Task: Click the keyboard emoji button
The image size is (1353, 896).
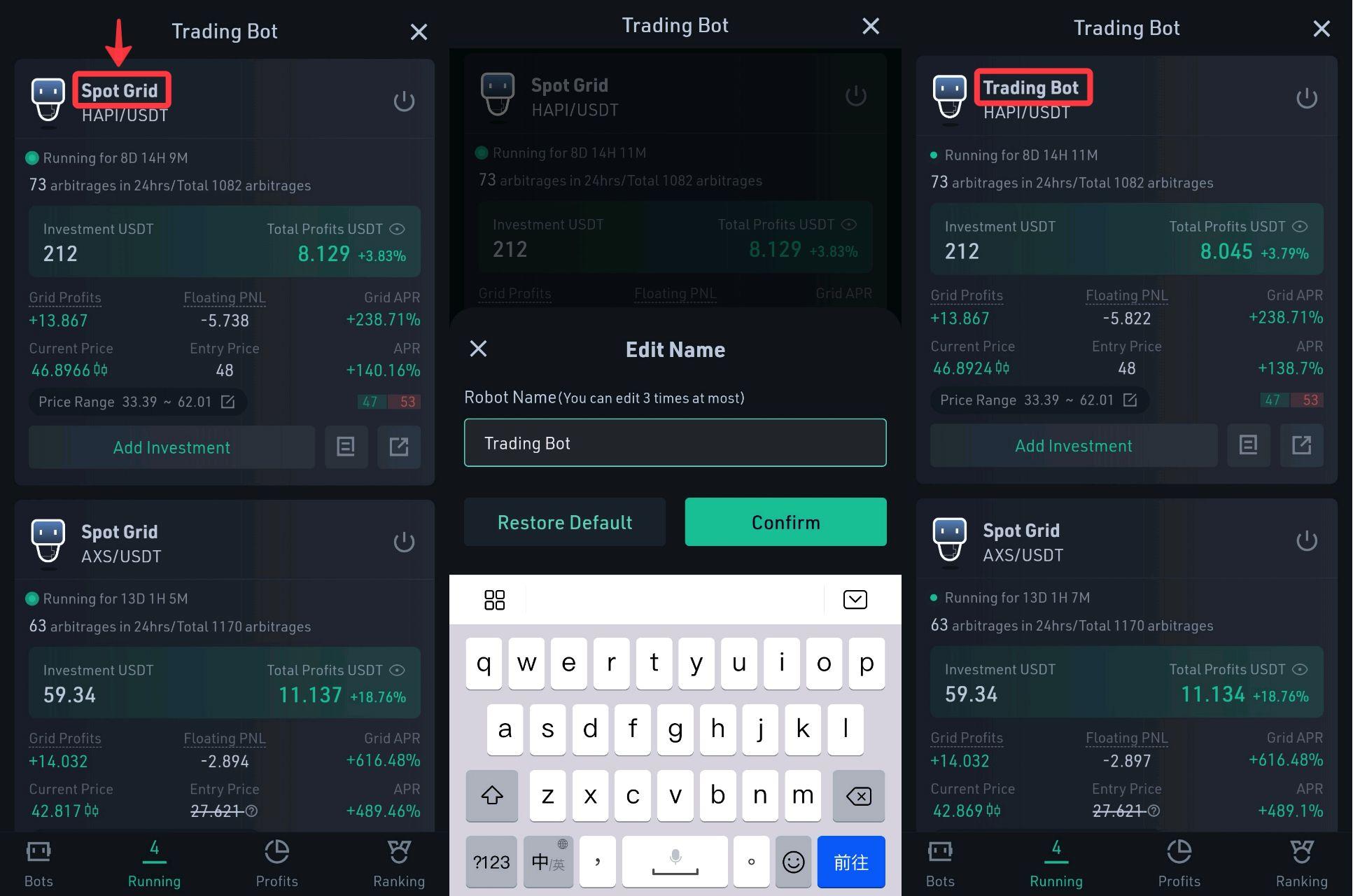Action: [794, 860]
